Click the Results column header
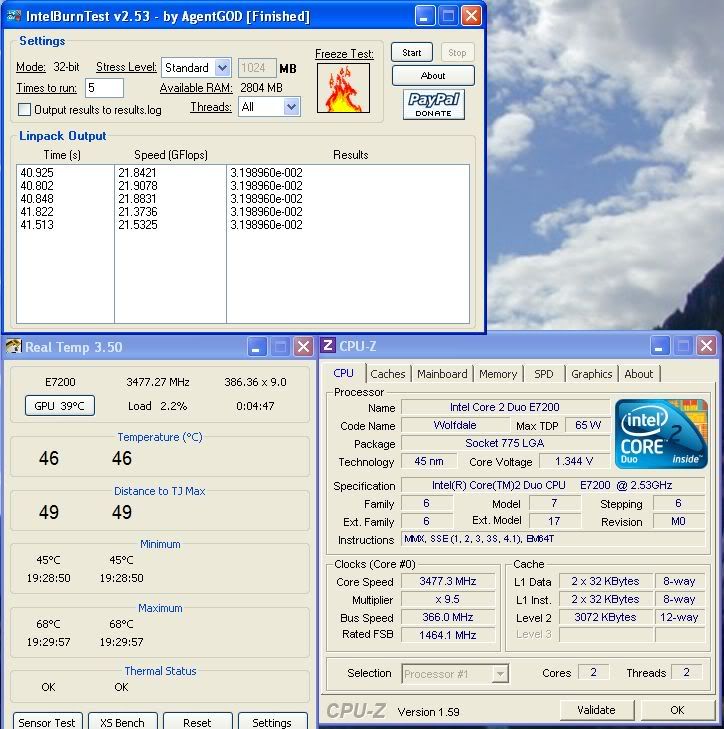724x729 pixels. click(x=351, y=155)
